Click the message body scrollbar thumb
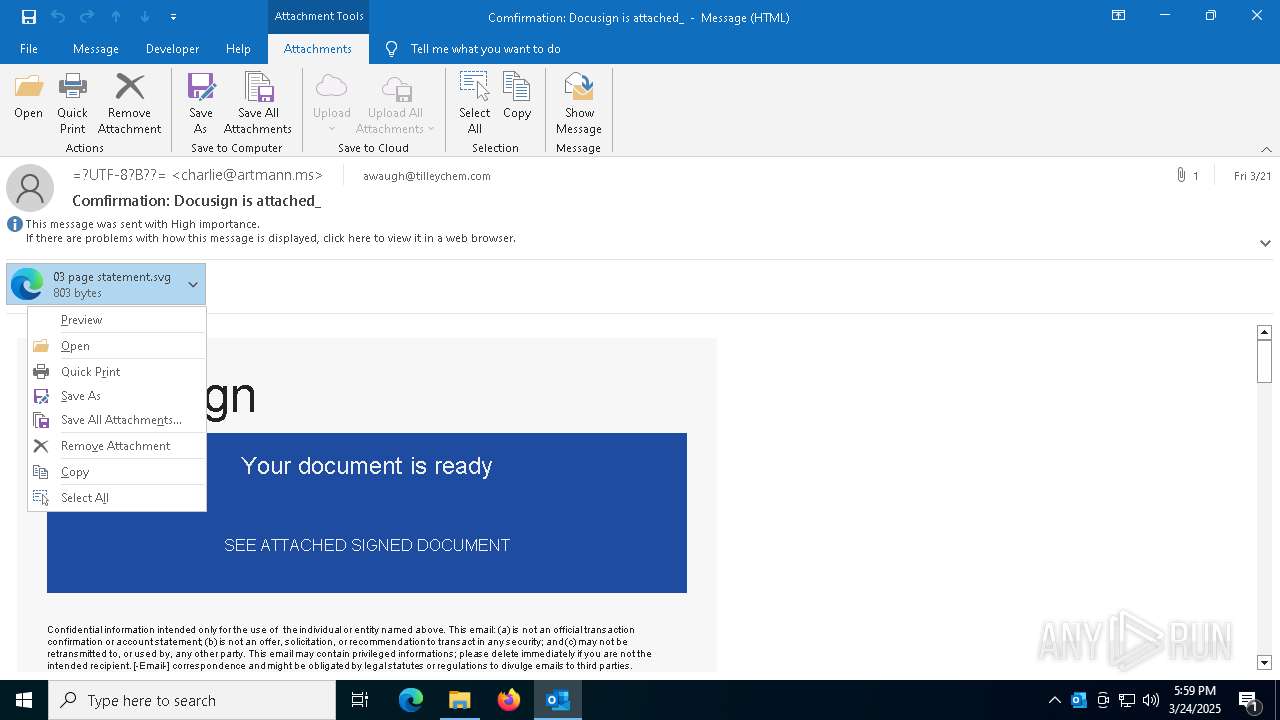This screenshot has width=1280, height=720. [1264, 361]
